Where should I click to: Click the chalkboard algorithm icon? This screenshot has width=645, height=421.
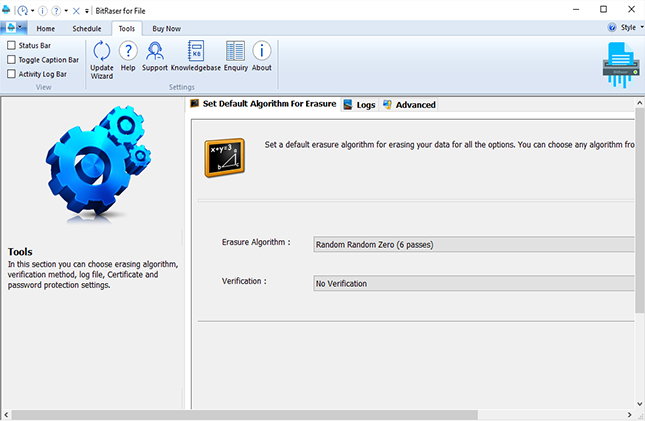(225, 158)
